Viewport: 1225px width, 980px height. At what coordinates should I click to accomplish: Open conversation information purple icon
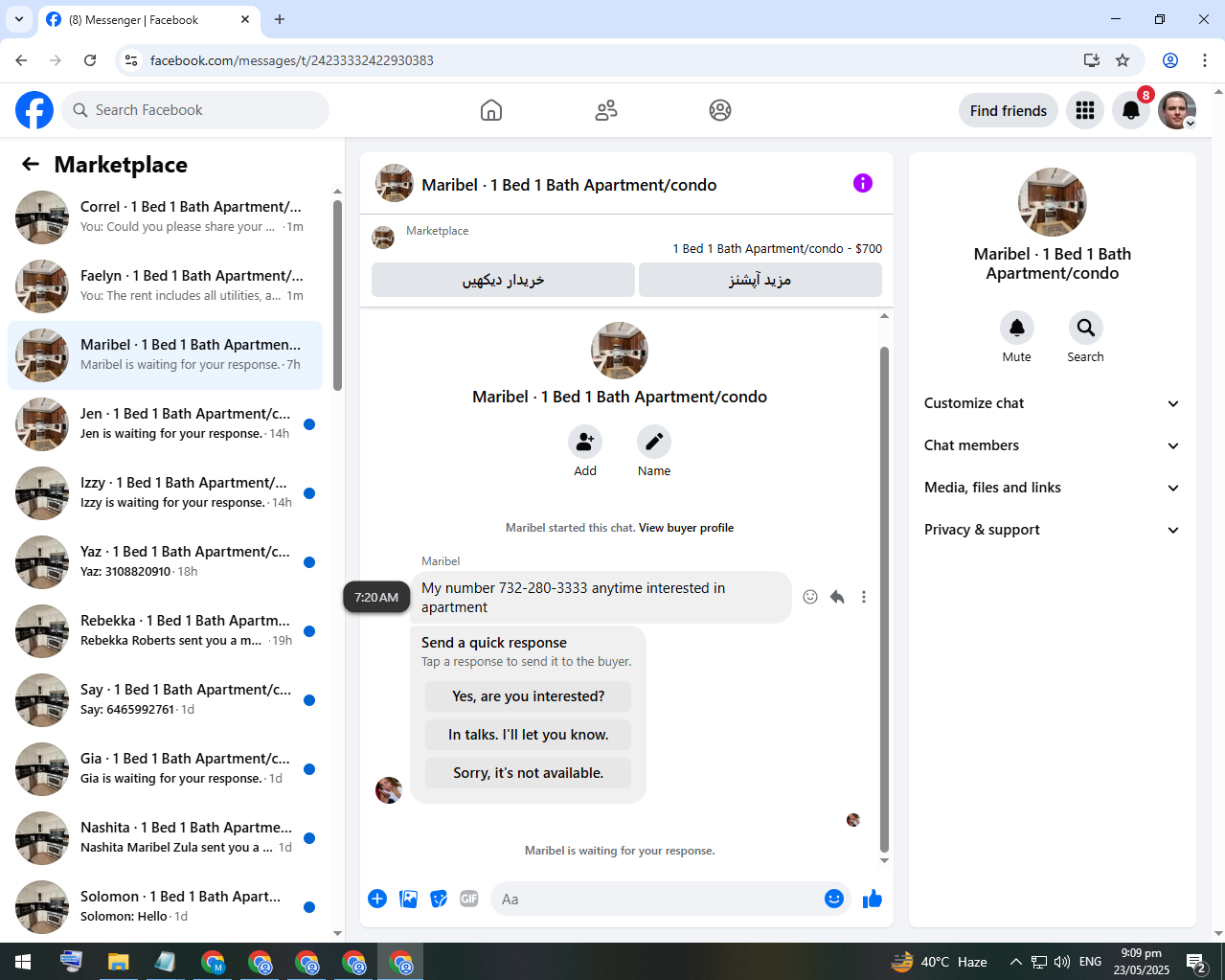coord(863,183)
